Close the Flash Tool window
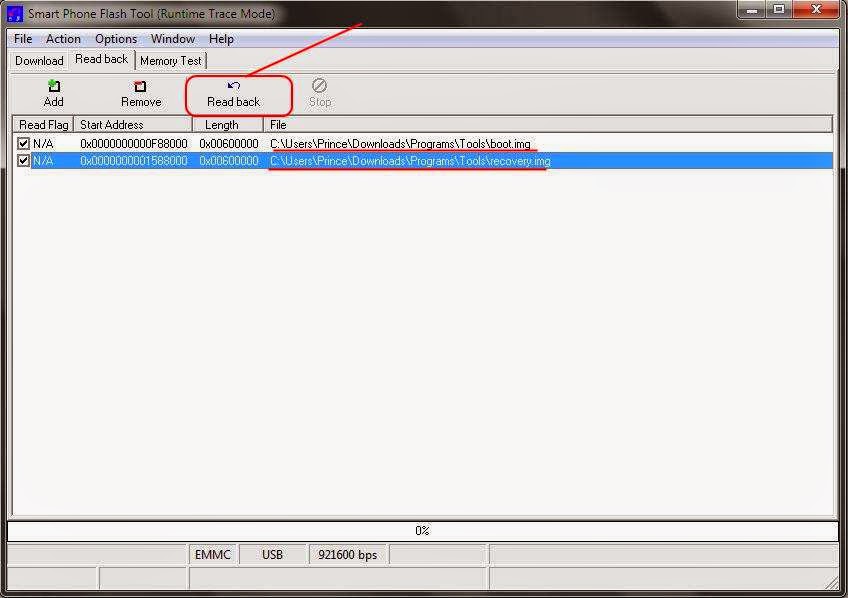This screenshot has height=598, width=848. click(x=817, y=9)
